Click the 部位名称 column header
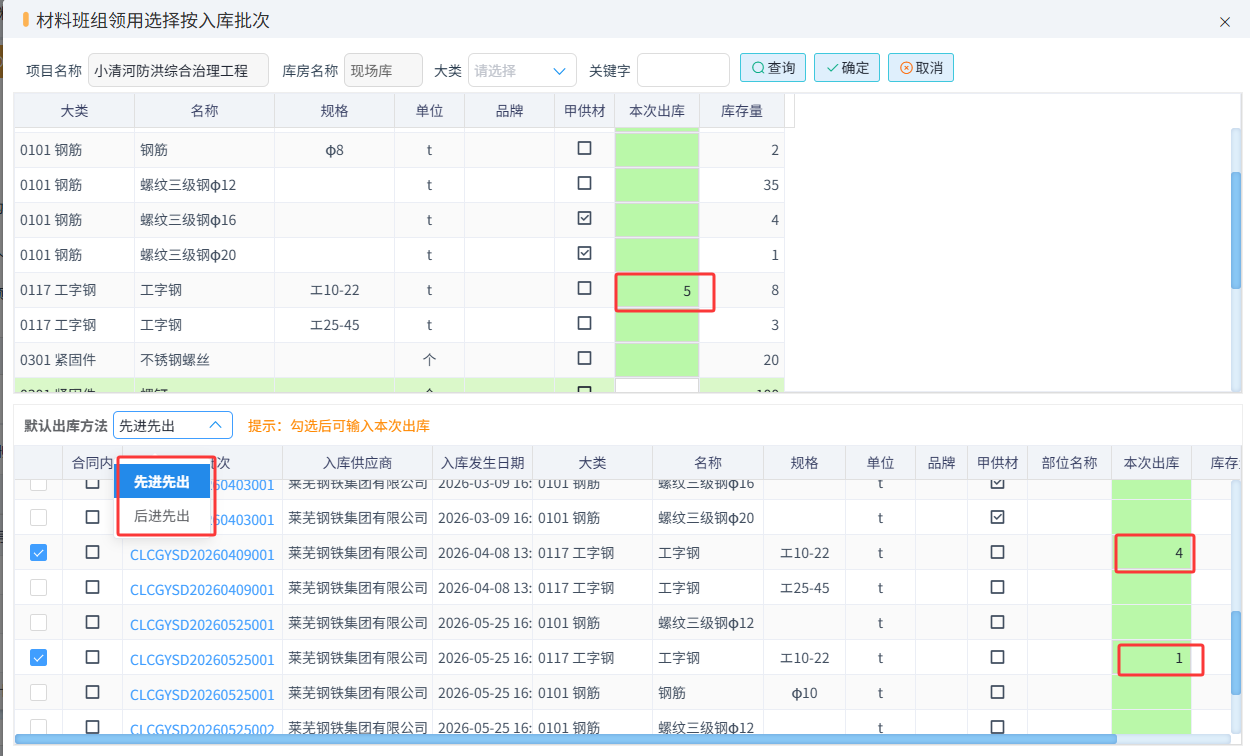This screenshot has height=756, width=1250. pyautogui.click(x=1069, y=463)
